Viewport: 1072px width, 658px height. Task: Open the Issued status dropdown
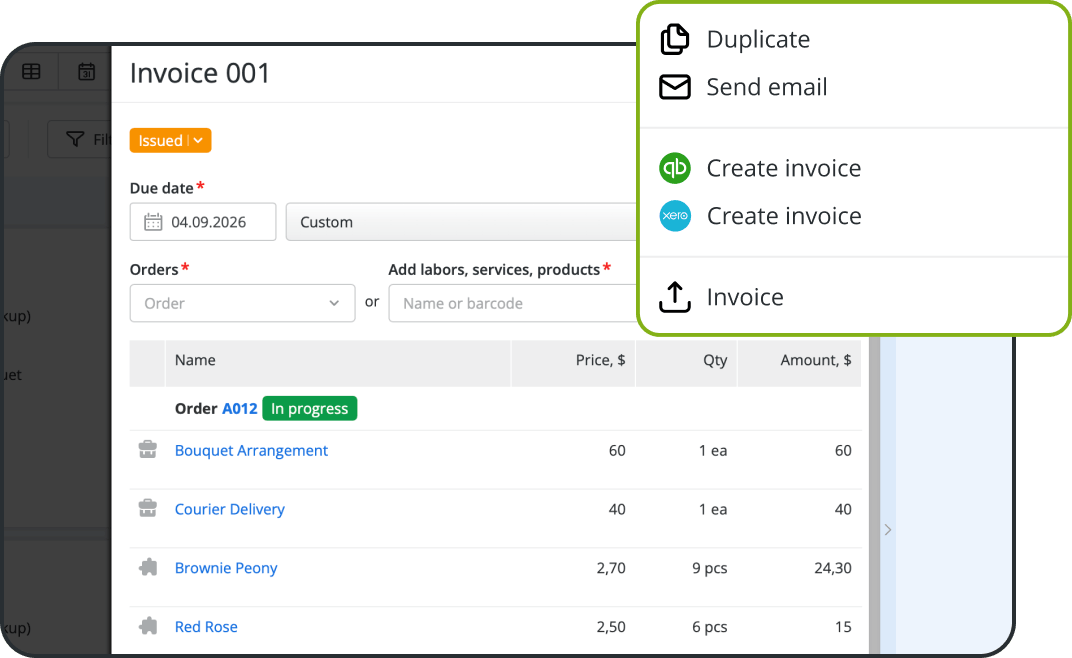(x=170, y=140)
